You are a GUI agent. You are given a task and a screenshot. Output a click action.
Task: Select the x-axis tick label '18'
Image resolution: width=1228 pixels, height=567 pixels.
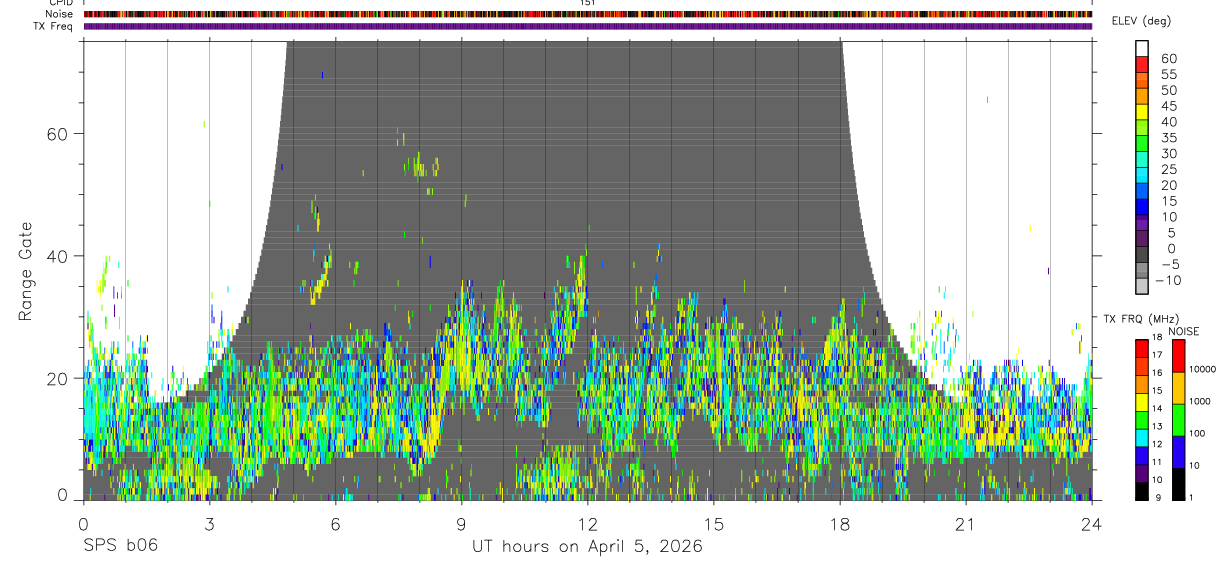[839, 524]
